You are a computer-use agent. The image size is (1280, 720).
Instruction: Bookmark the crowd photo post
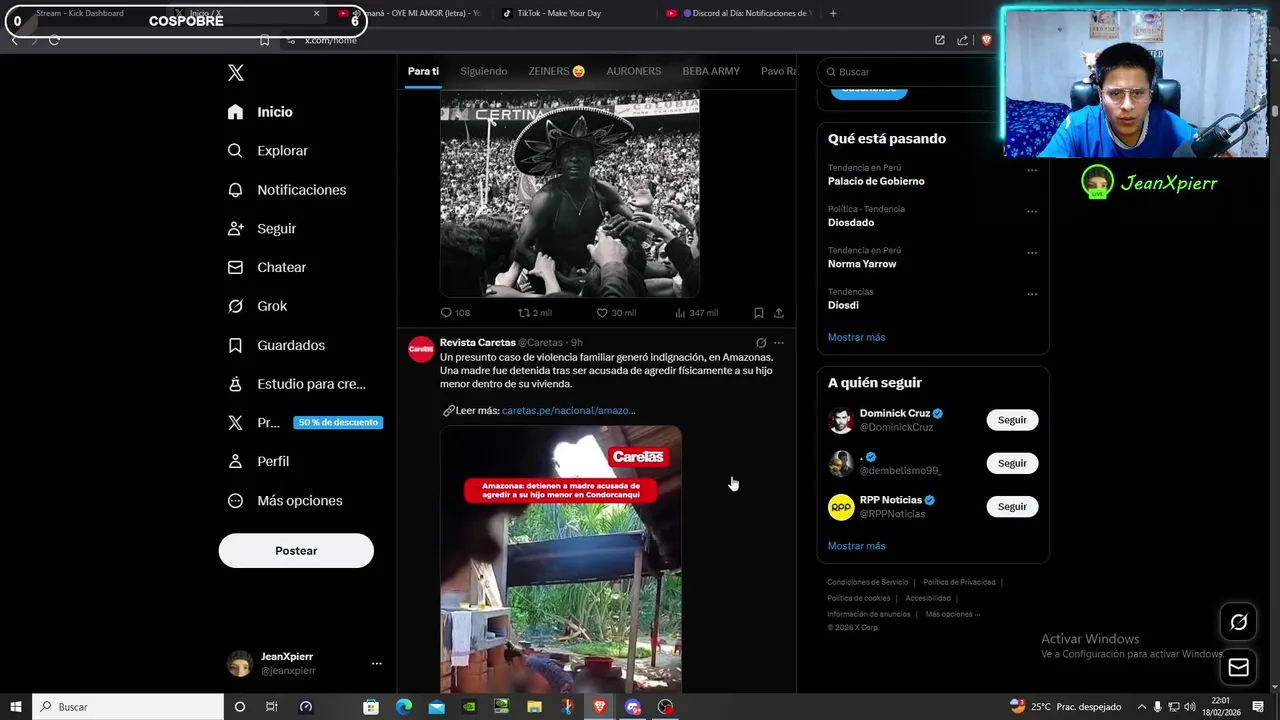click(759, 313)
